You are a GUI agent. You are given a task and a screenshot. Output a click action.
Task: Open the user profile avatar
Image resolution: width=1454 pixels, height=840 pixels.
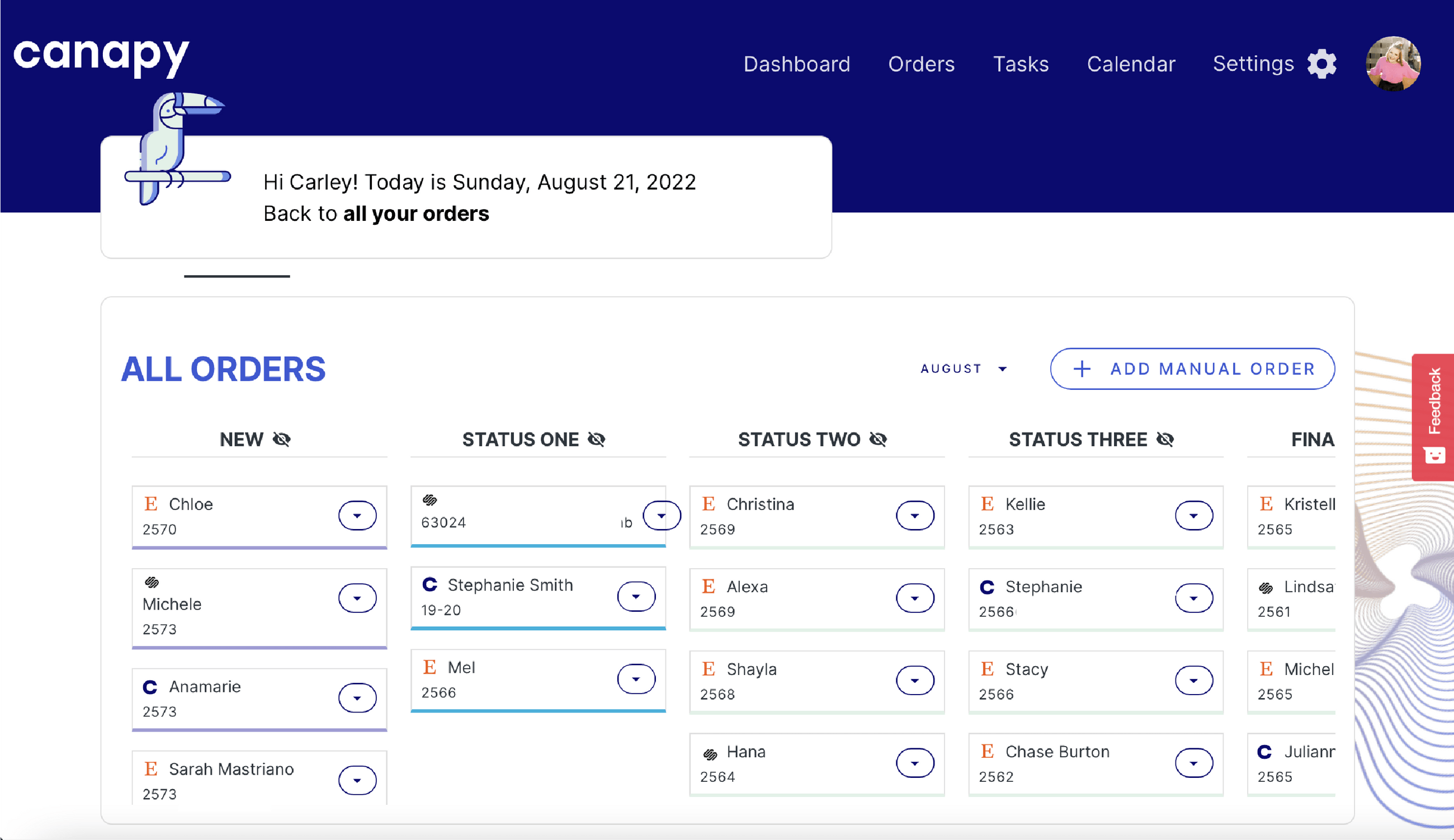(1393, 63)
